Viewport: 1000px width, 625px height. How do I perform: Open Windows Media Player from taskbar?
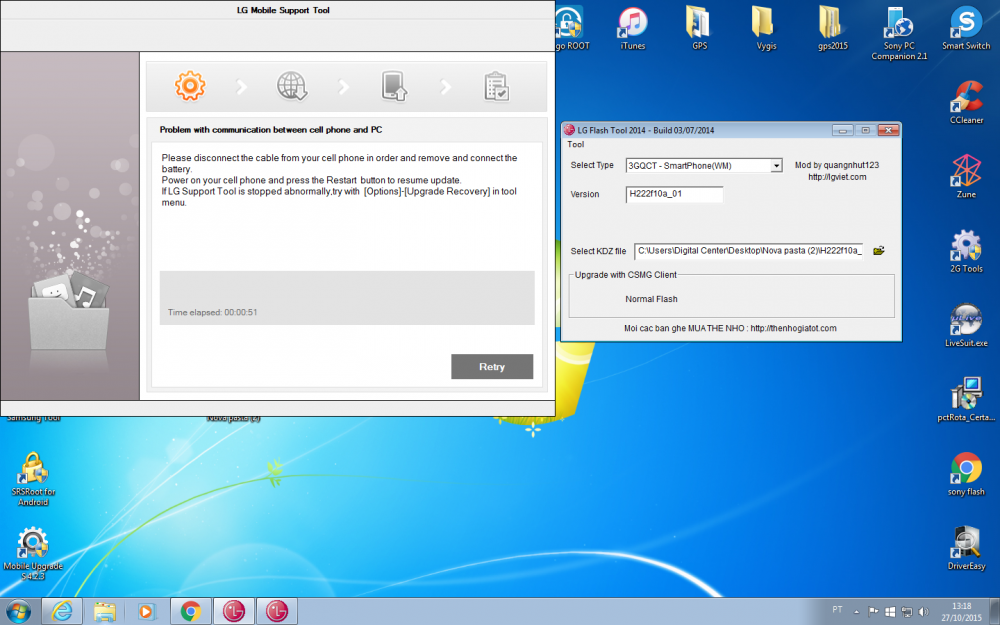[x=147, y=612]
